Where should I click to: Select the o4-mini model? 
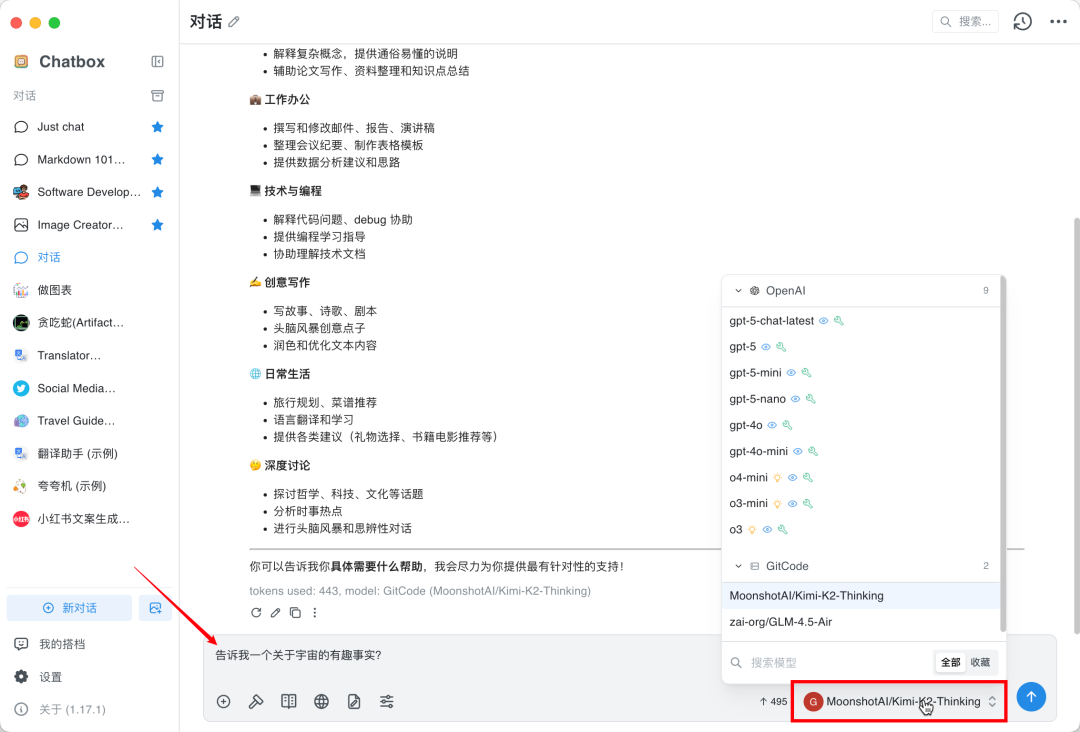(861, 477)
